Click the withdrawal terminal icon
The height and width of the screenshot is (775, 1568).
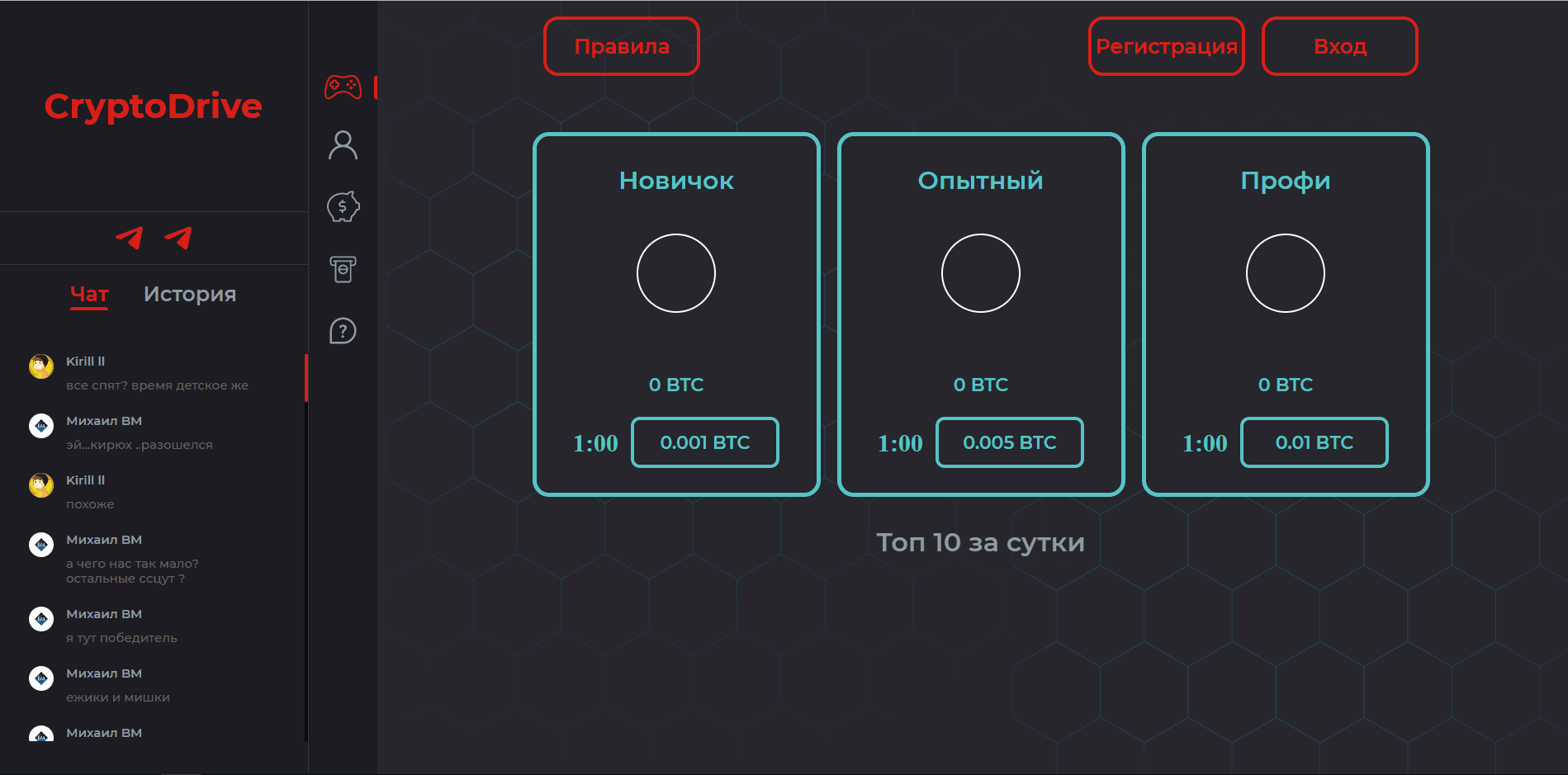point(343,268)
